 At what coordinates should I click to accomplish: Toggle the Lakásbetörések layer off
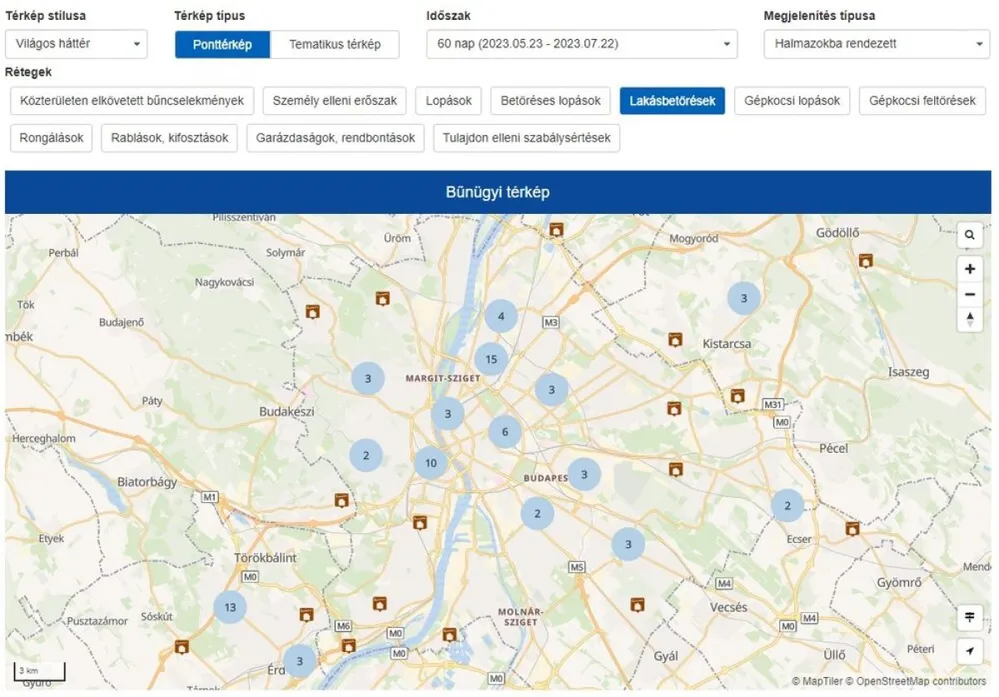click(x=672, y=101)
